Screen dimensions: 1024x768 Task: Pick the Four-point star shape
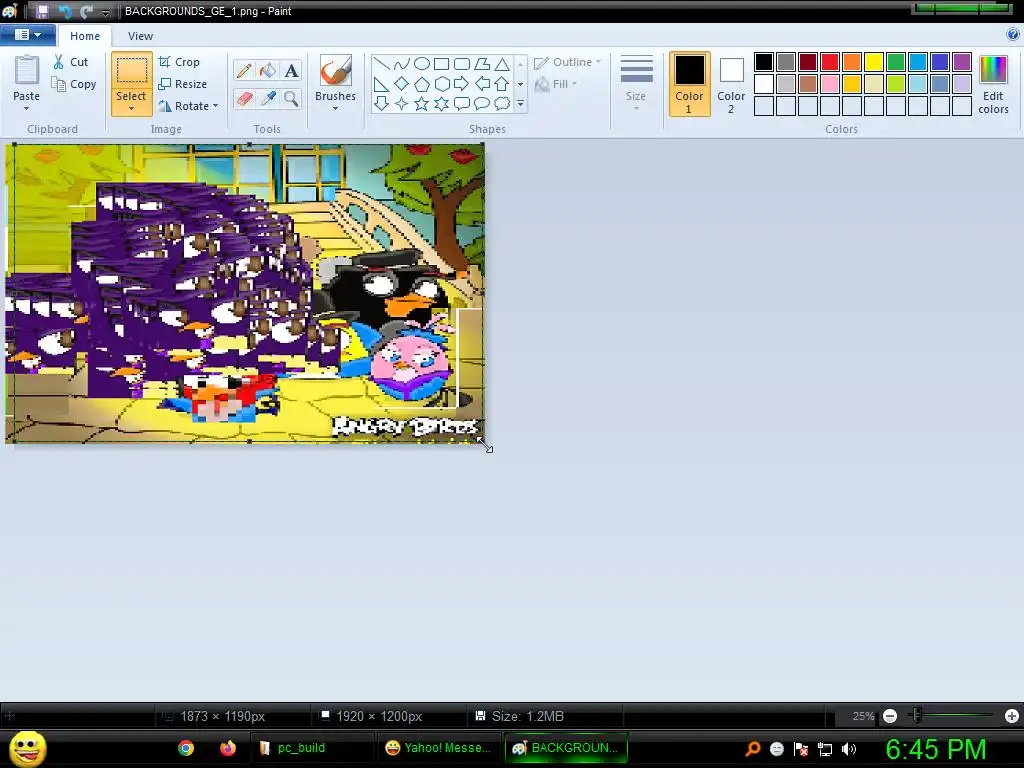click(402, 103)
